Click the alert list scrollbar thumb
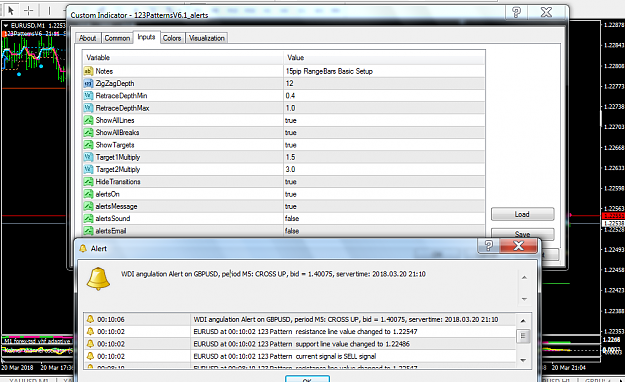The height and width of the screenshot is (382, 625). 523,336
